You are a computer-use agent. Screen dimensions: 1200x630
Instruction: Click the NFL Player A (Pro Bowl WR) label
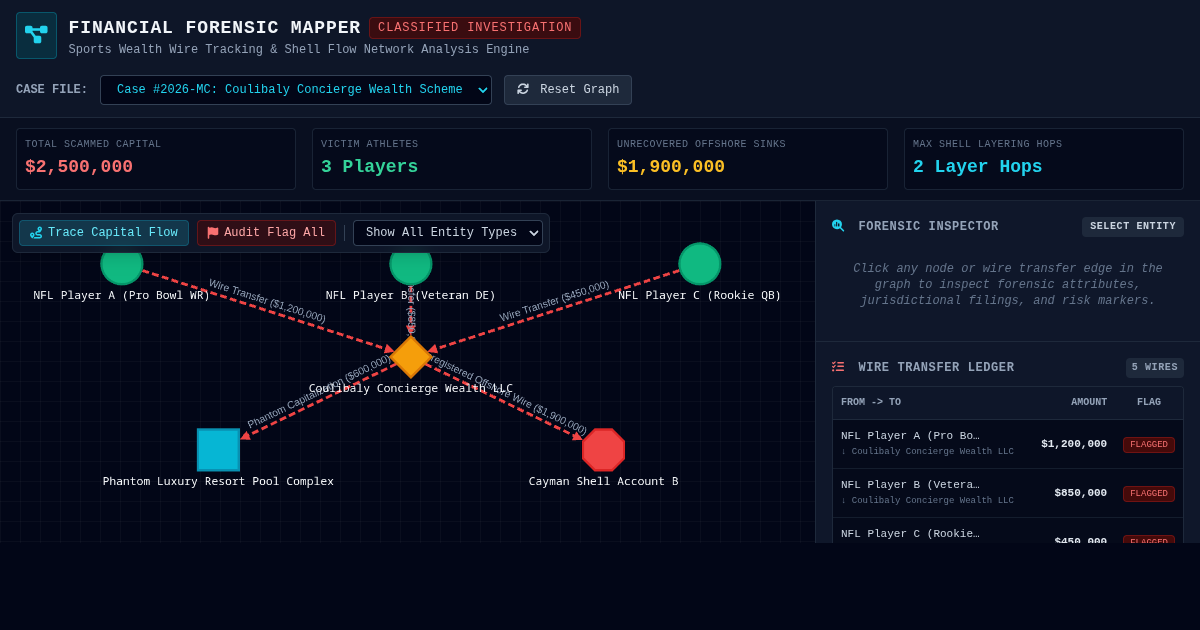point(122,295)
